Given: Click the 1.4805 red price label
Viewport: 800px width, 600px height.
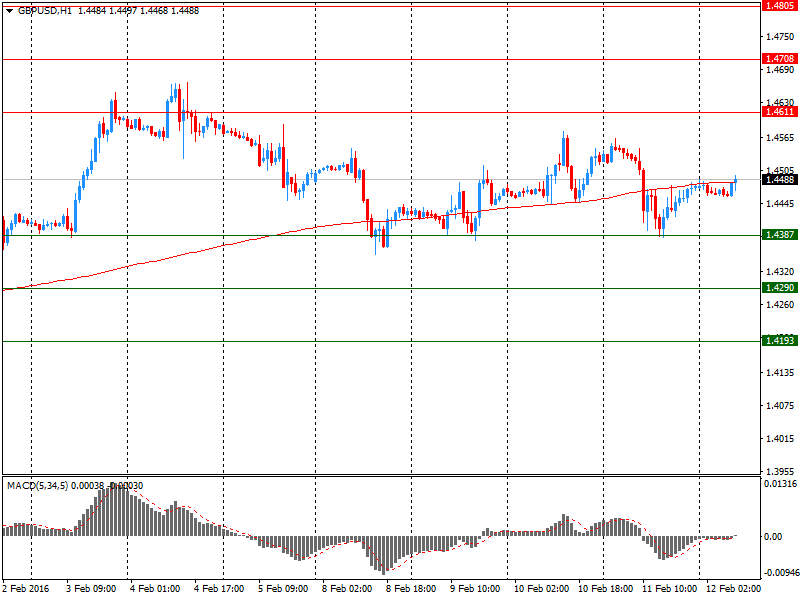Looking at the screenshot, I should [780, 6].
